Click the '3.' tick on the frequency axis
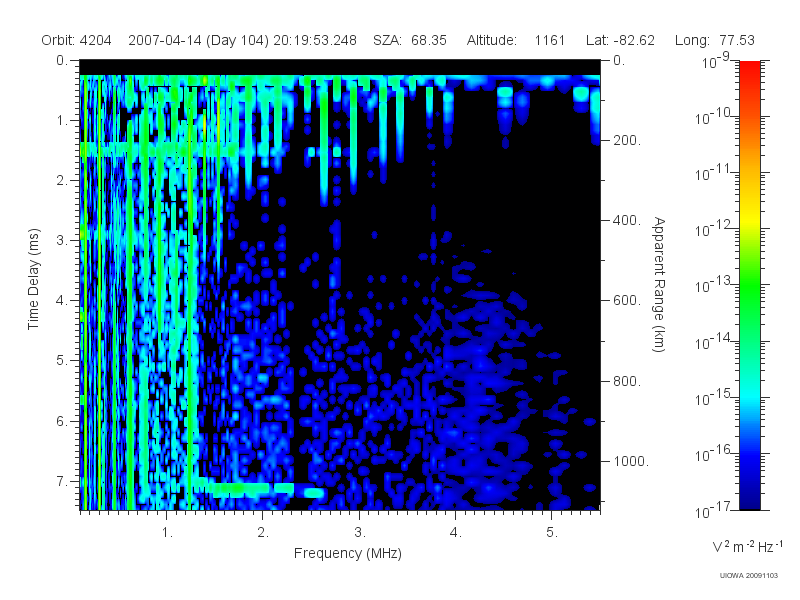800x600 pixels. (x=360, y=533)
